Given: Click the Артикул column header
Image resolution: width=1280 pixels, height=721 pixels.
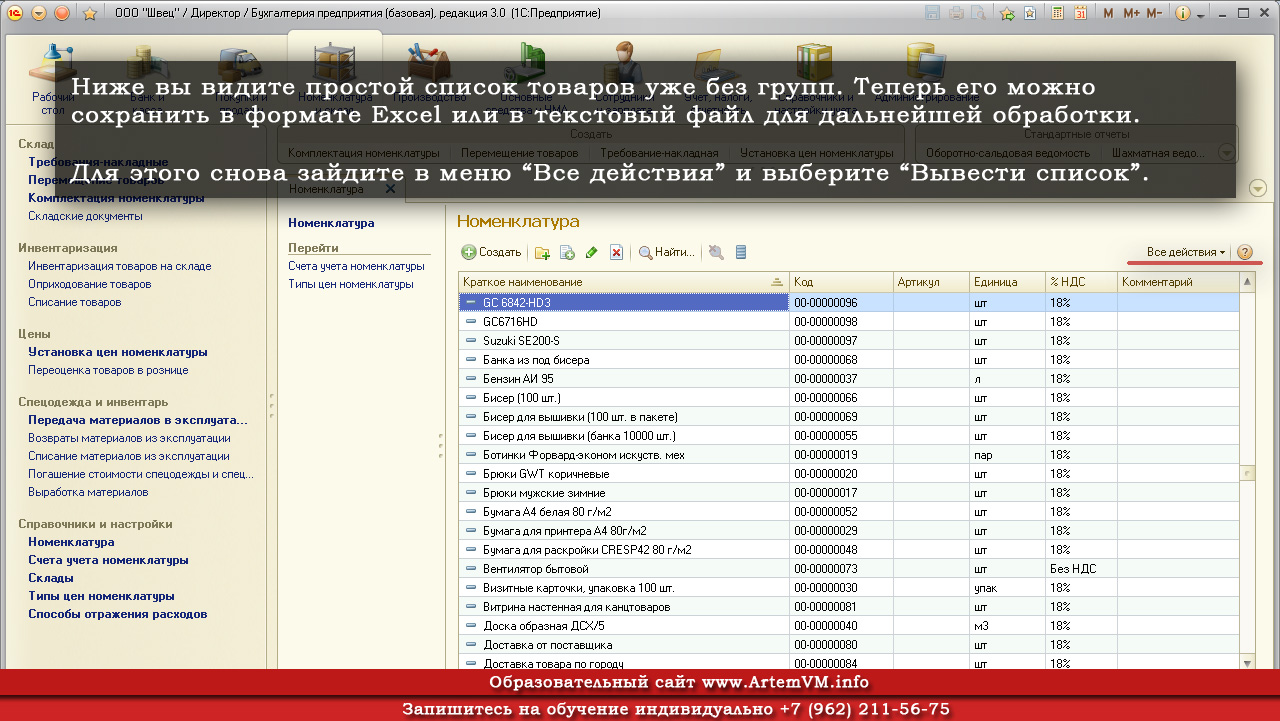Looking at the screenshot, I should pyautogui.click(x=931, y=282).
